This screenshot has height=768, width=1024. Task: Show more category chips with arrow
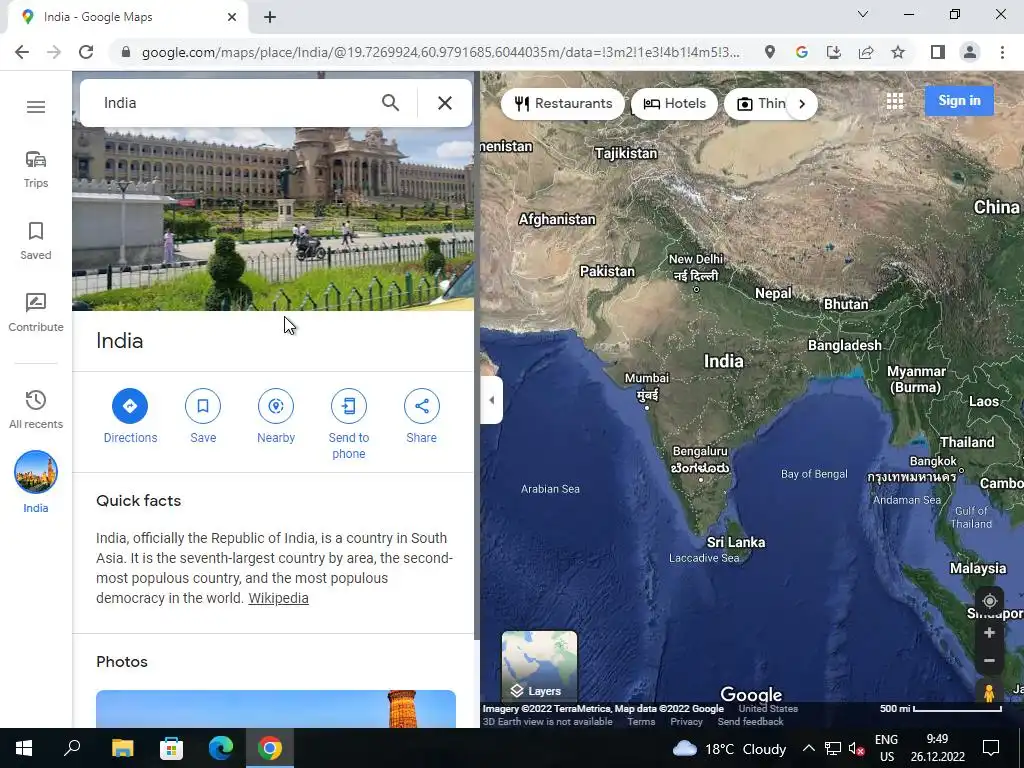point(802,104)
